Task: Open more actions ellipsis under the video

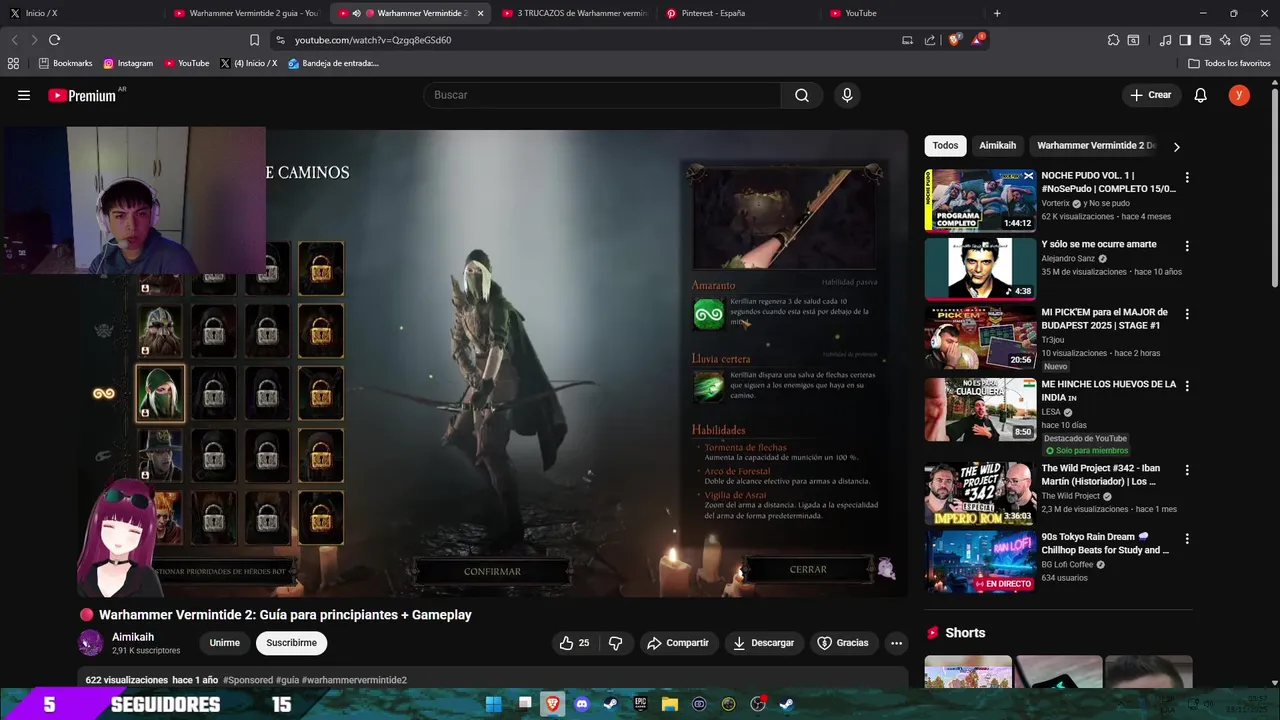Action: (897, 643)
